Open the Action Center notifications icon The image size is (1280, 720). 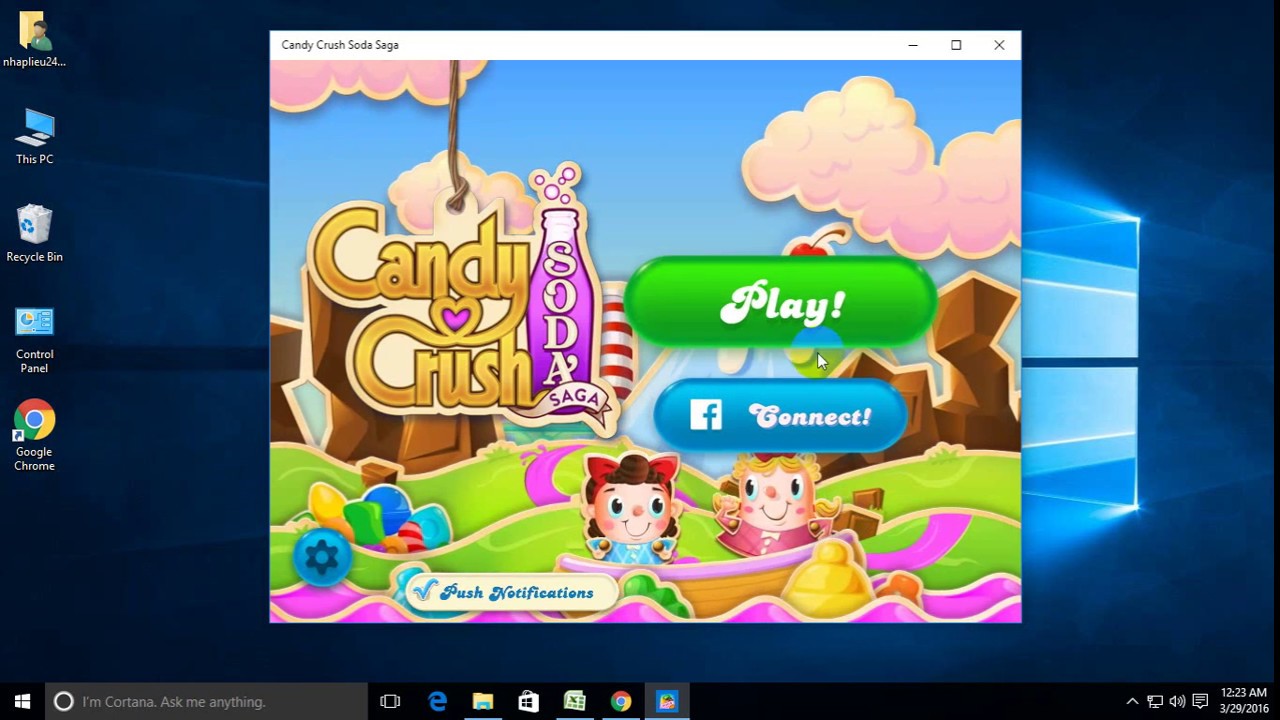click(x=1200, y=701)
